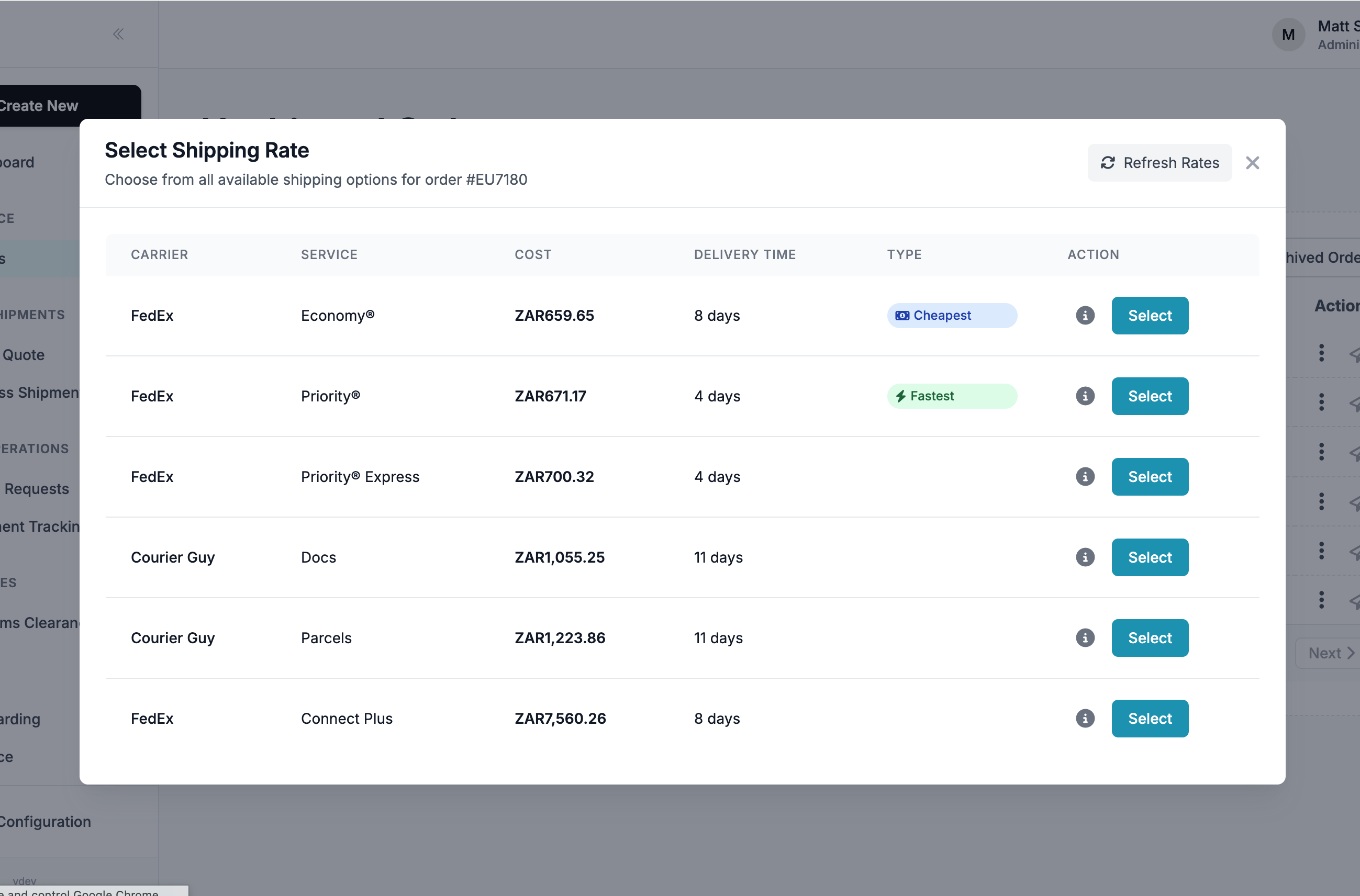The width and height of the screenshot is (1360, 896).
Task: Select Requests in the sidebar navigation
Action: (37, 489)
